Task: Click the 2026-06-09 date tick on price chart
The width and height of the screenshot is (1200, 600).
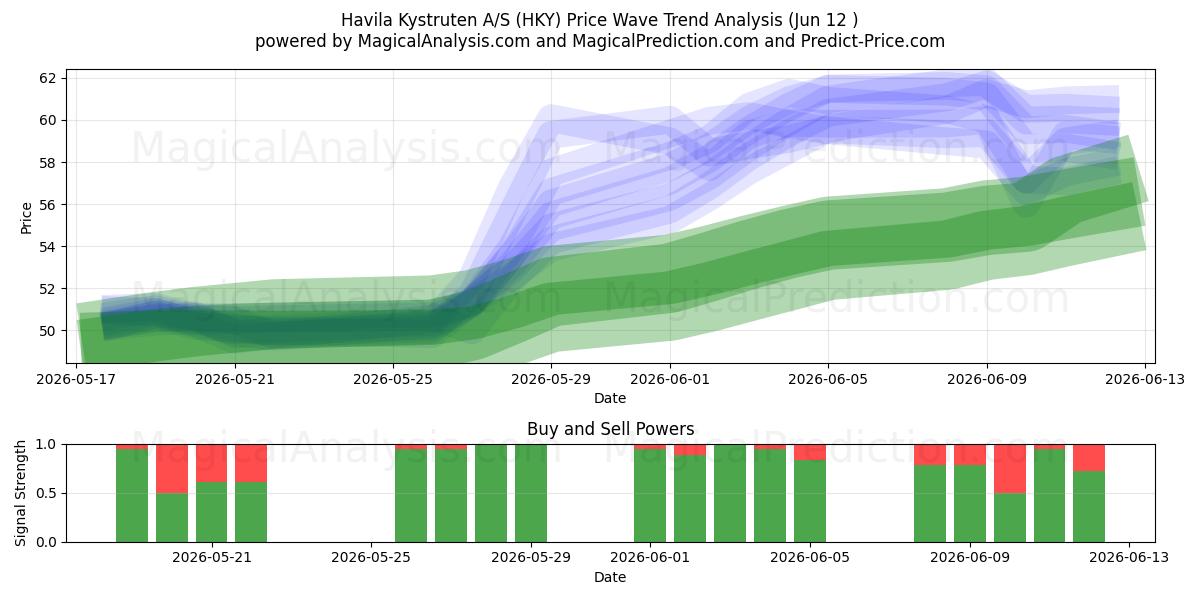Action: [987, 379]
